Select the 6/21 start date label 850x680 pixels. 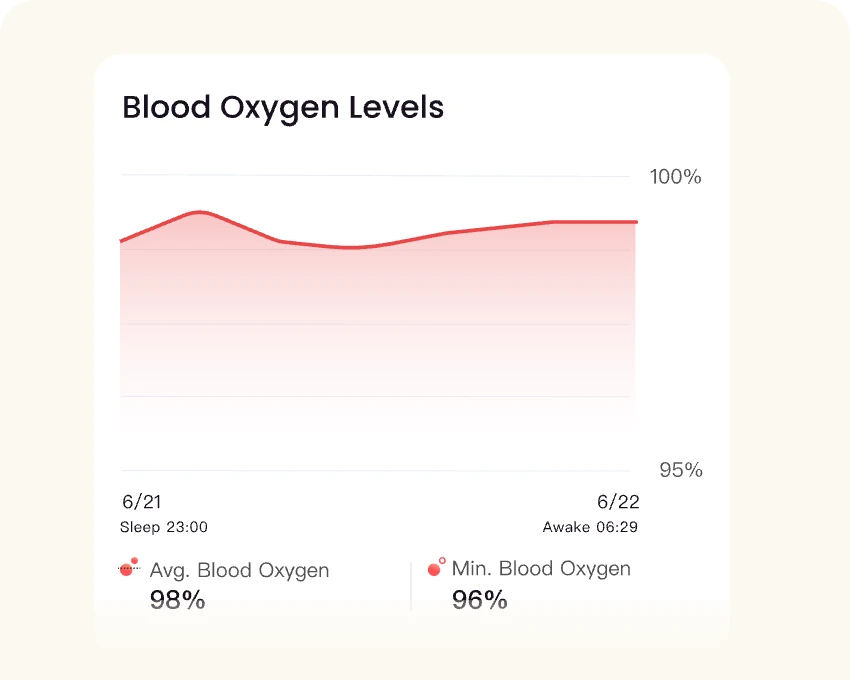(141, 502)
